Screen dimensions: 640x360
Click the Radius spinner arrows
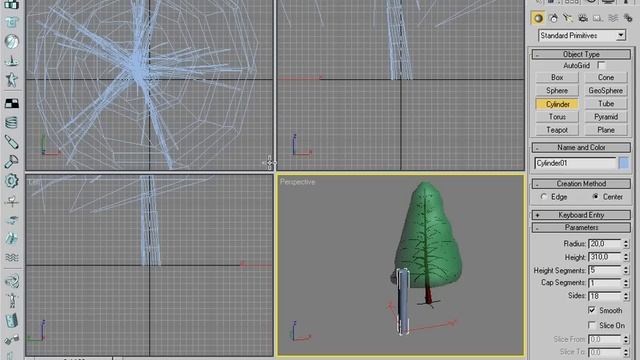coord(626,244)
